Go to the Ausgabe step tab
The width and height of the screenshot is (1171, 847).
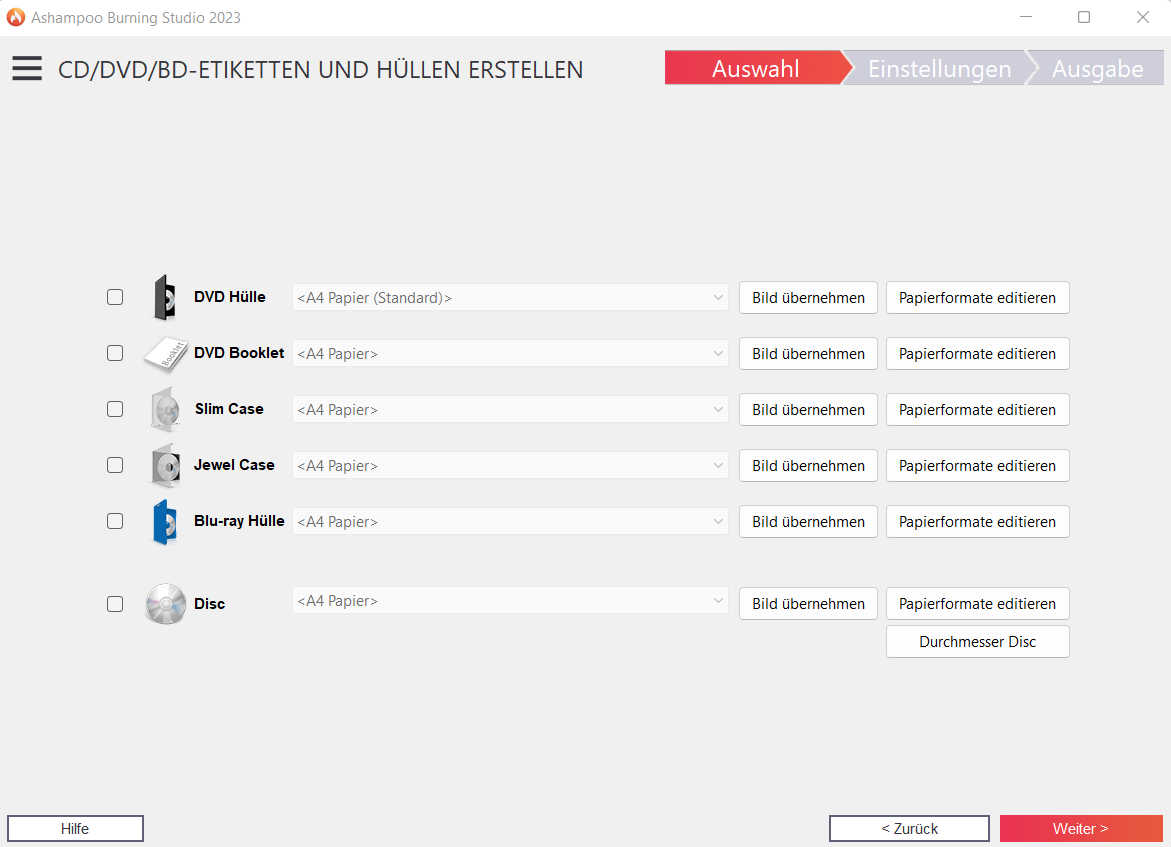tap(1097, 69)
